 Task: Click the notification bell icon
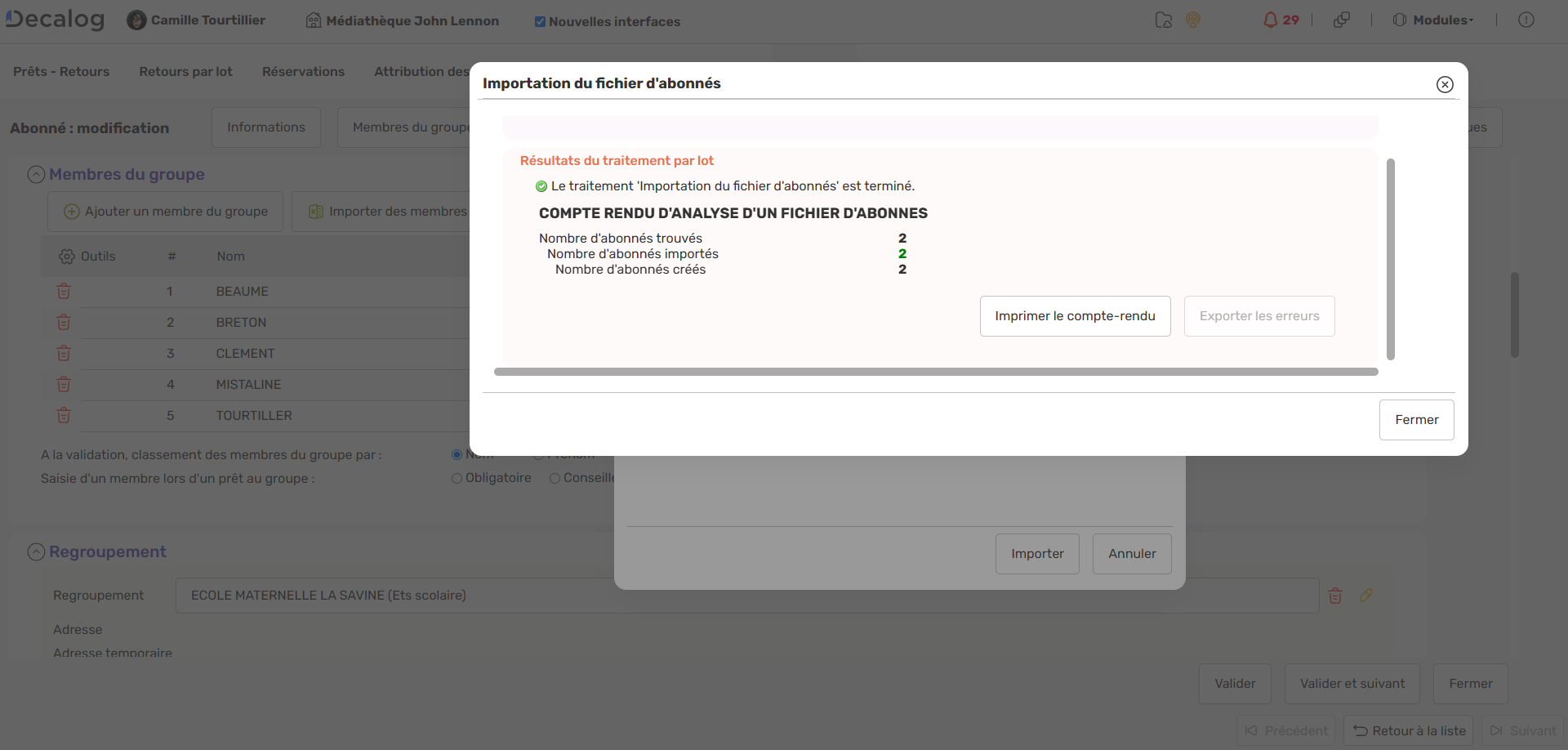(1270, 20)
